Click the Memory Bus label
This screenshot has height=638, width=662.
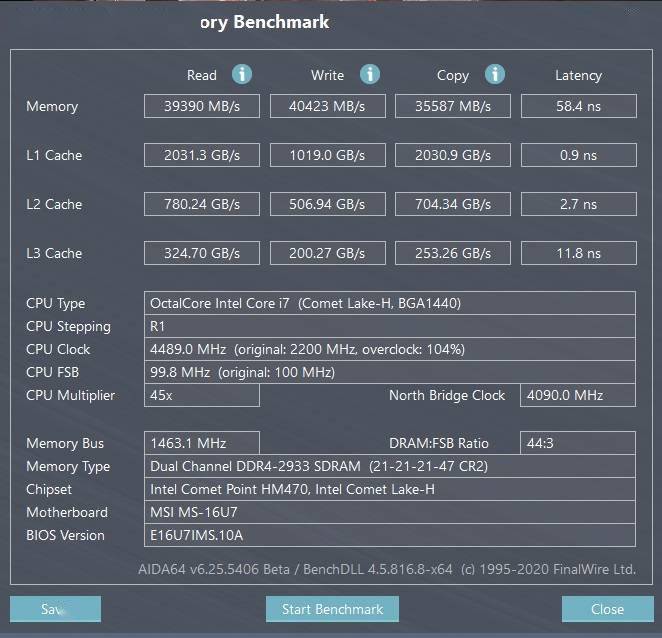tap(65, 443)
